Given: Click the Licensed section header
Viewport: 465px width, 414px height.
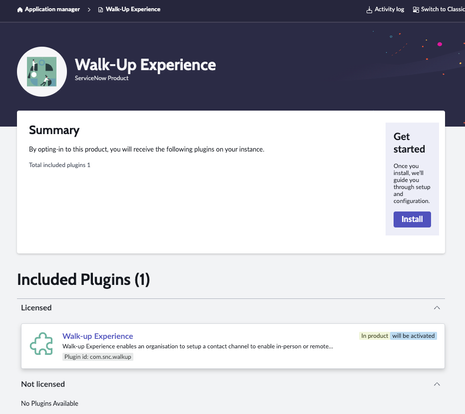Looking at the screenshot, I should [x=231, y=308].
